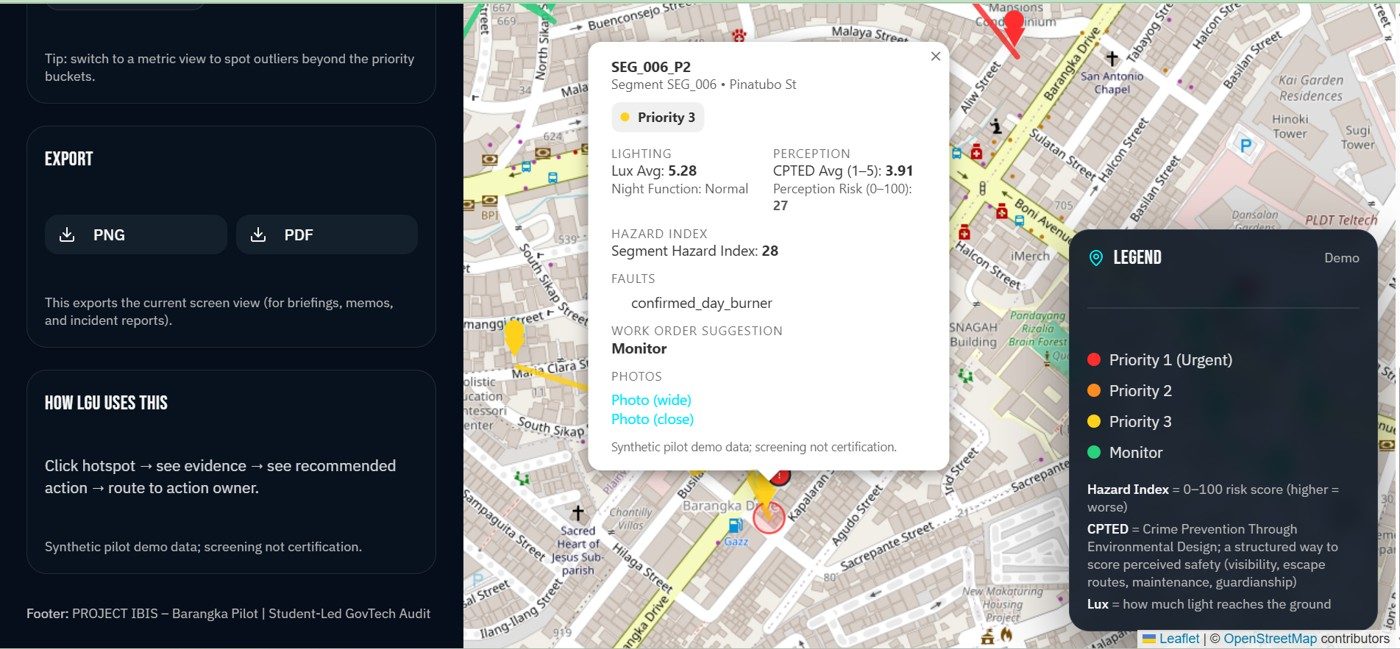This screenshot has width=1400, height=649.
Task: Click the EXPORT section heading
Action: [x=69, y=159]
